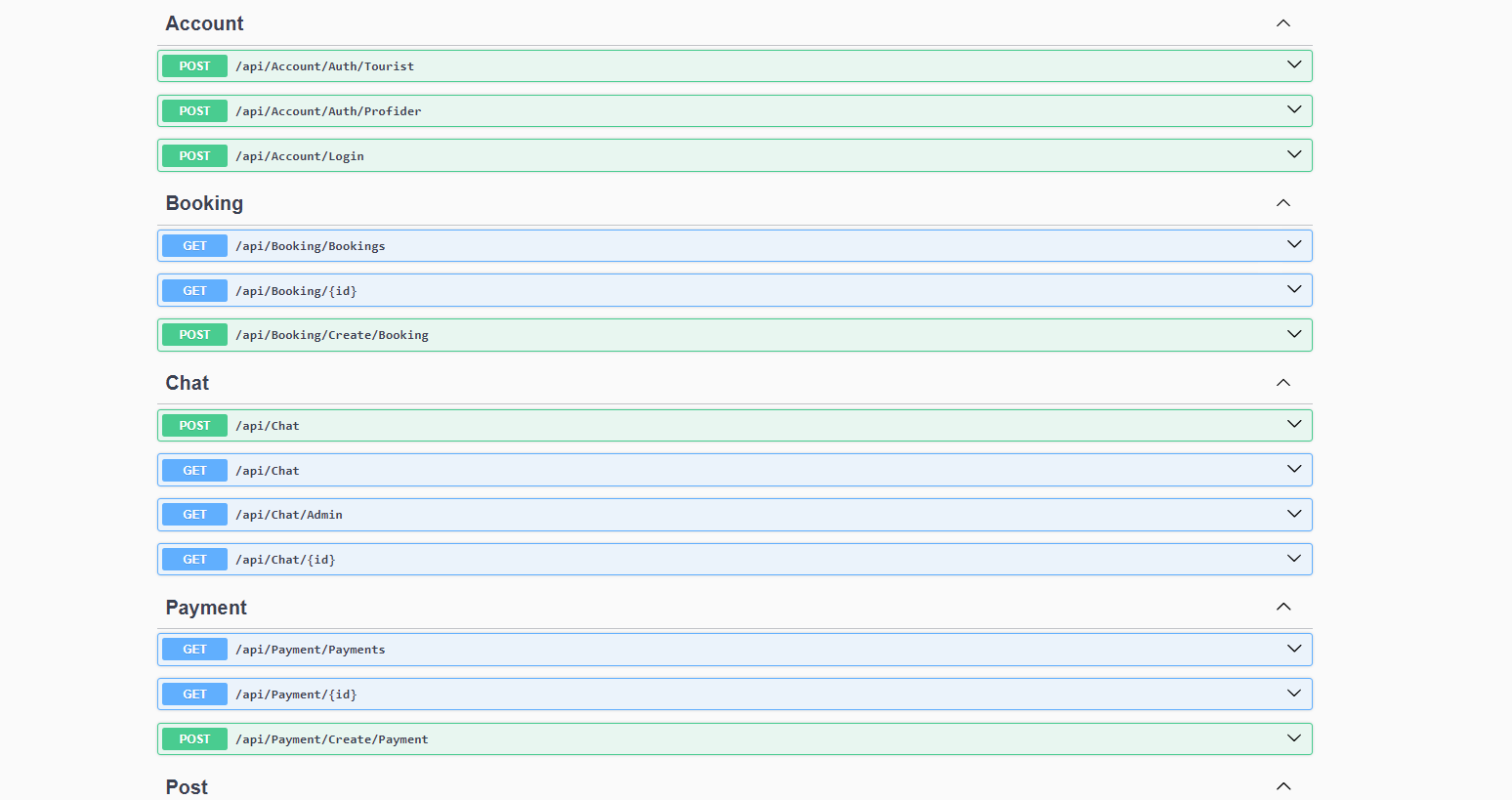Click the Post section heading
The width and height of the screenshot is (1512, 800).
pyautogui.click(x=187, y=787)
